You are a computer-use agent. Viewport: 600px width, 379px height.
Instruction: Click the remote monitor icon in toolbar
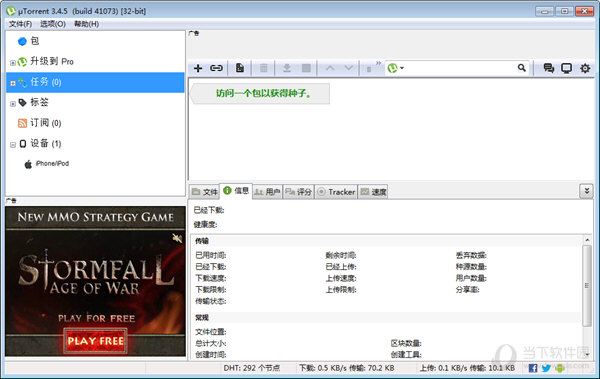[x=566, y=68]
